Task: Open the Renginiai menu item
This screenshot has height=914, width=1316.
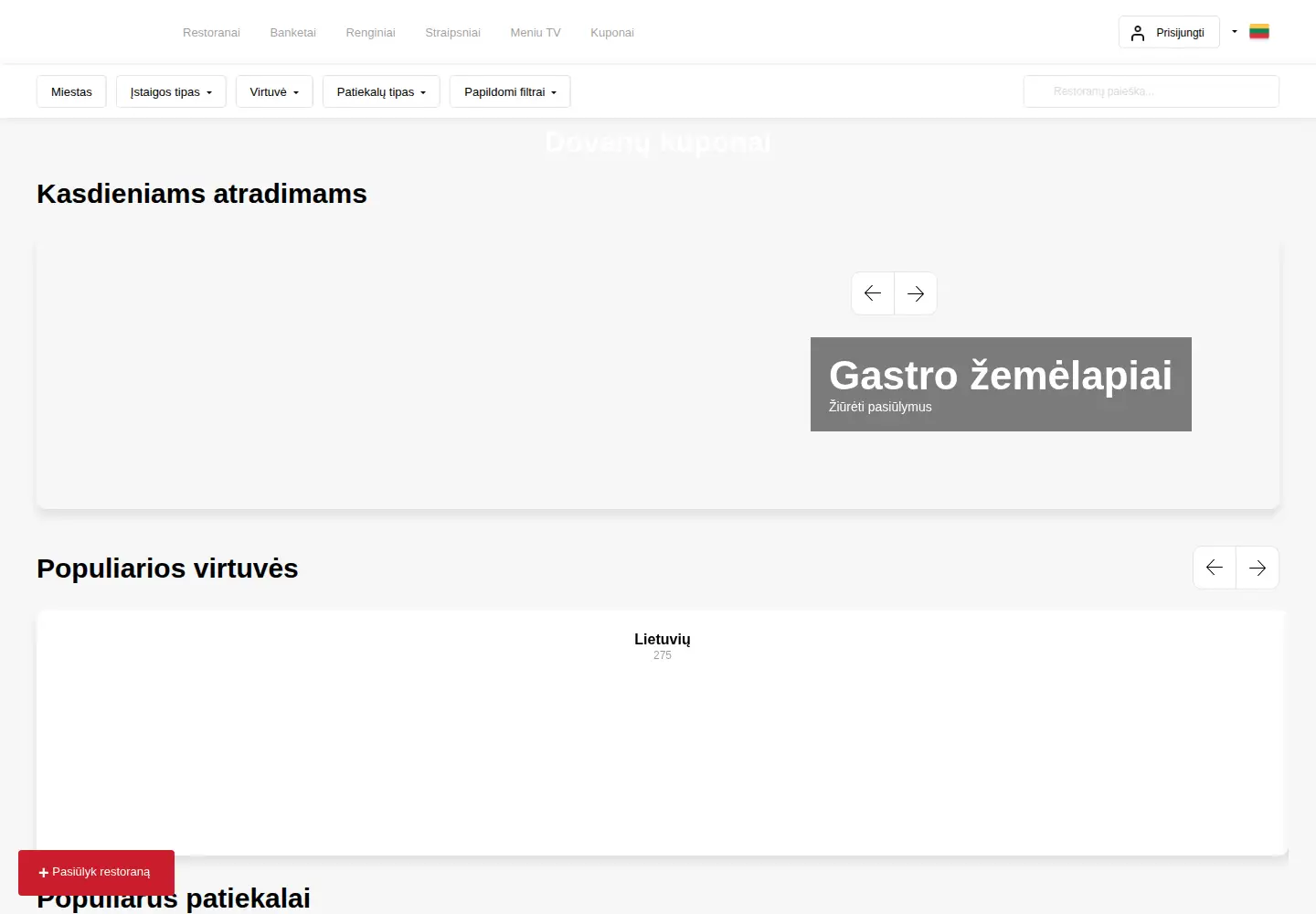Action: click(370, 33)
